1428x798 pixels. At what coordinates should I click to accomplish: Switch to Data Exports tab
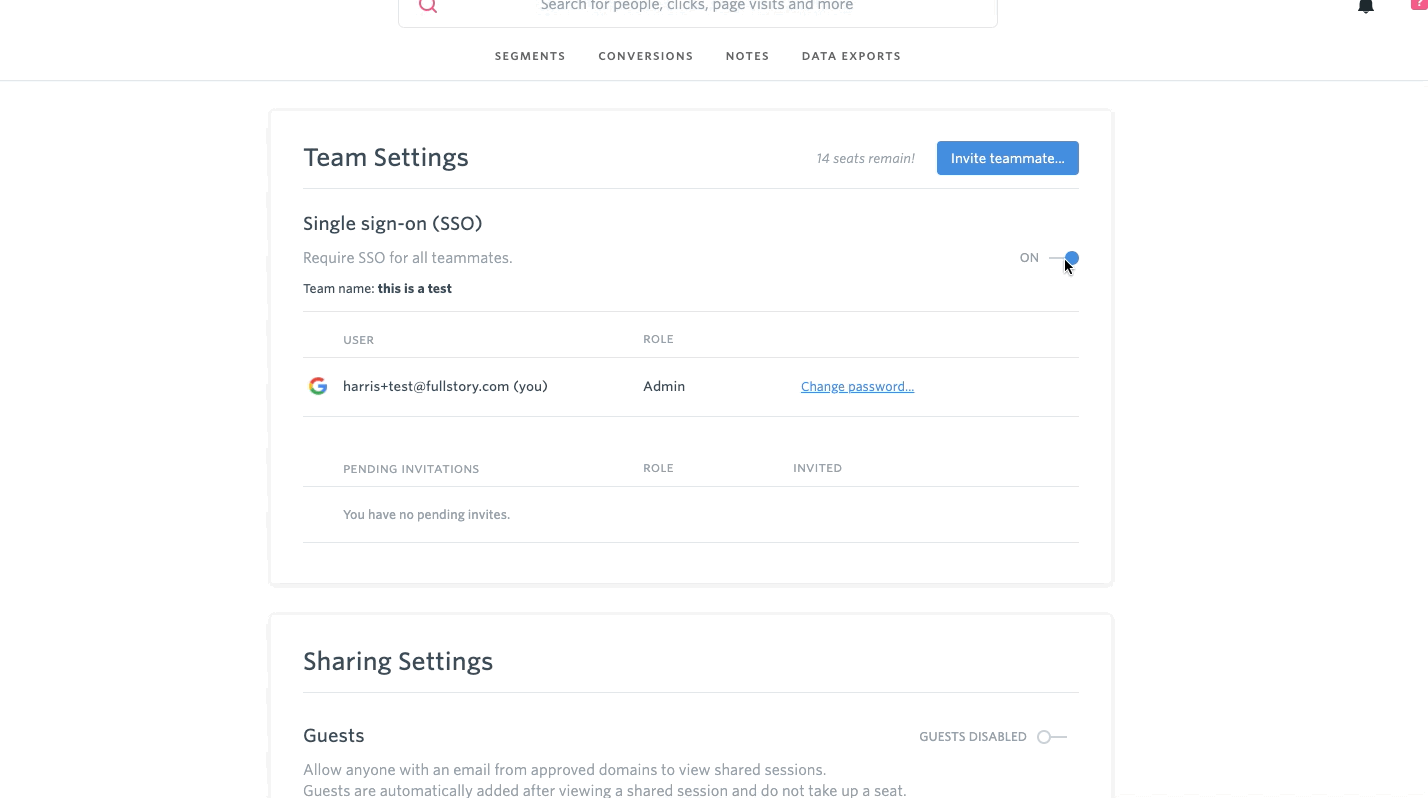pos(851,56)
